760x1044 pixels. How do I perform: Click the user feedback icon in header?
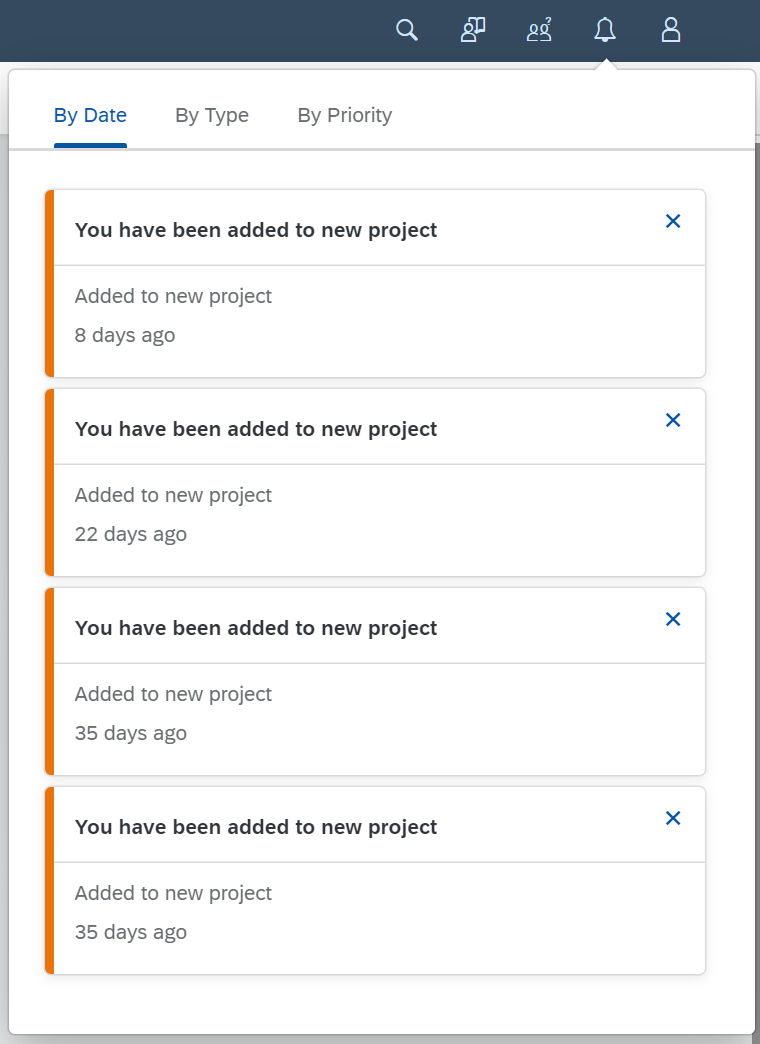point(472,30)
